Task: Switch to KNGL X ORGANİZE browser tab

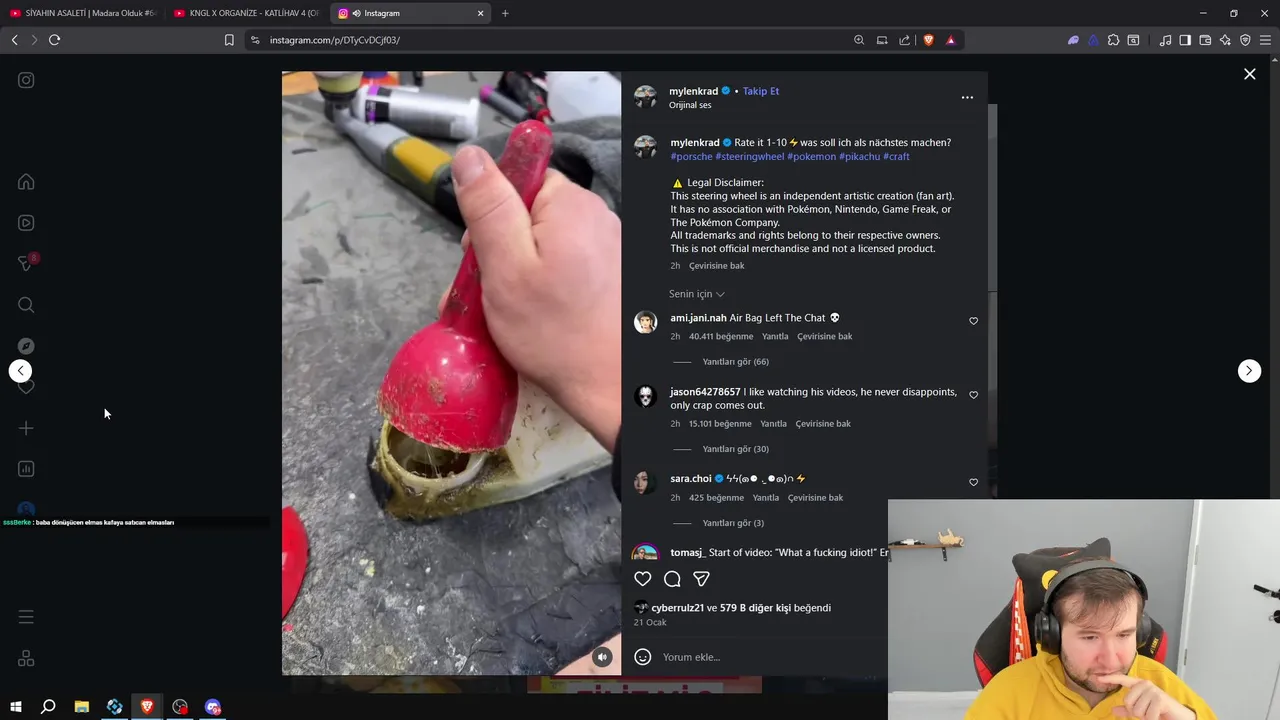Action: [x=246, y=13]
